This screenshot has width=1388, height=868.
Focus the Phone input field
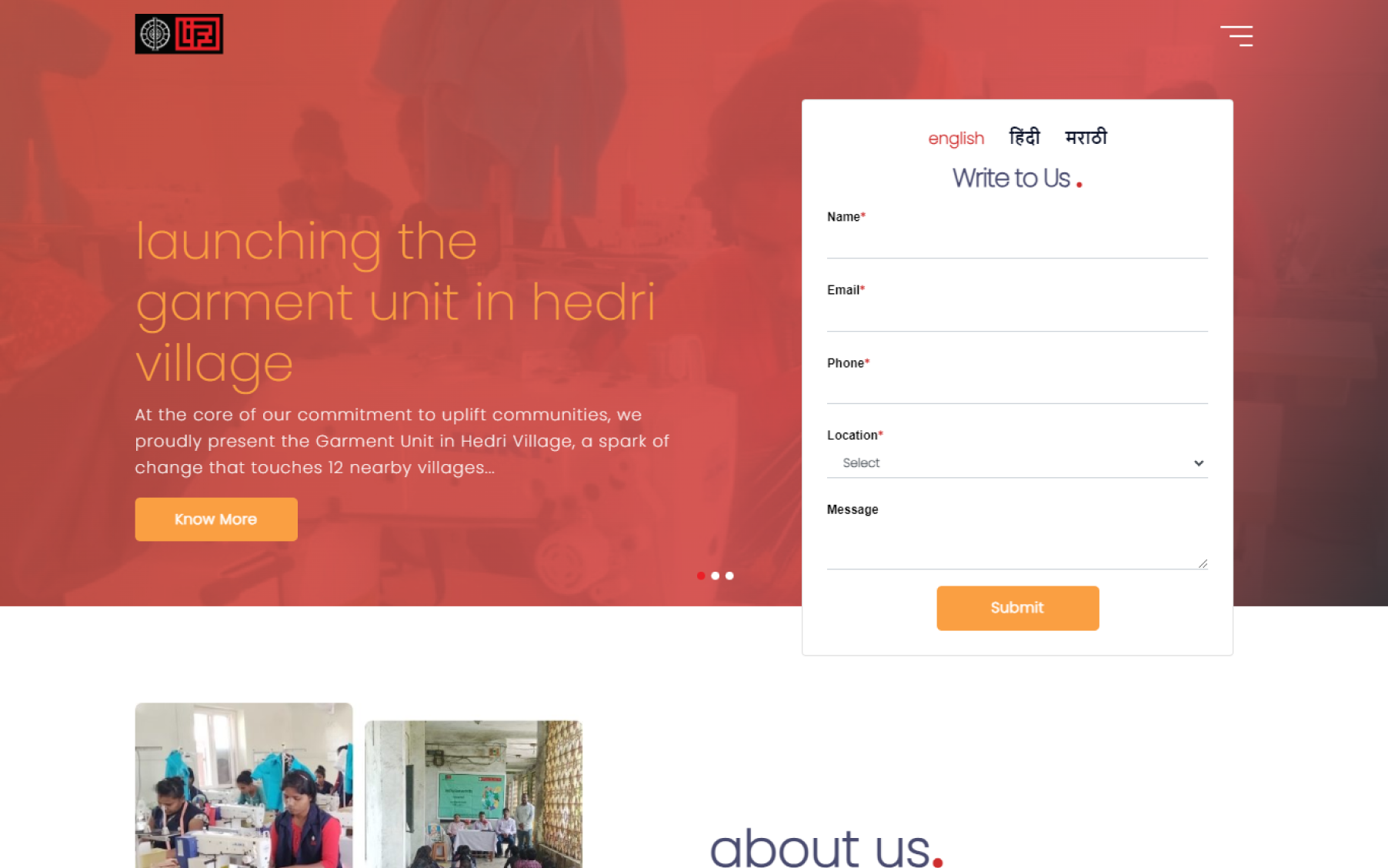[1017, 389]
